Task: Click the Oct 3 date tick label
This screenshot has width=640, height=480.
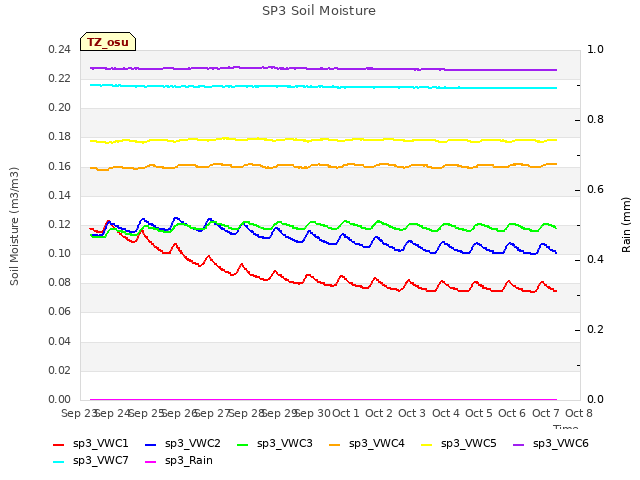Action: (x=412, y=413)
